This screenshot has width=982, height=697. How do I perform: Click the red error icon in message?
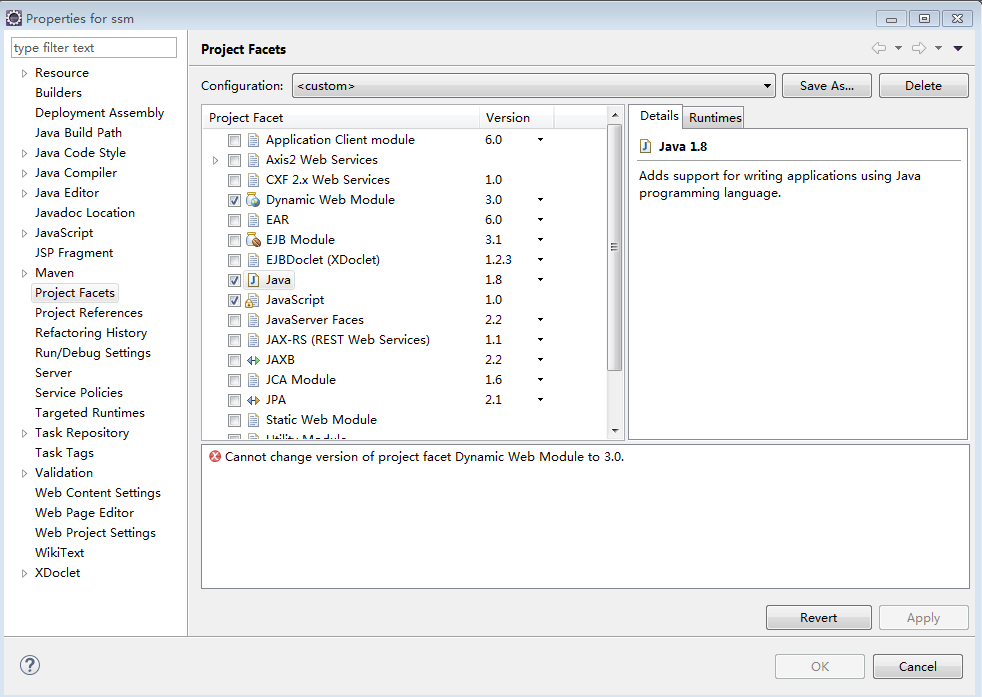click(x=215, y=457)
